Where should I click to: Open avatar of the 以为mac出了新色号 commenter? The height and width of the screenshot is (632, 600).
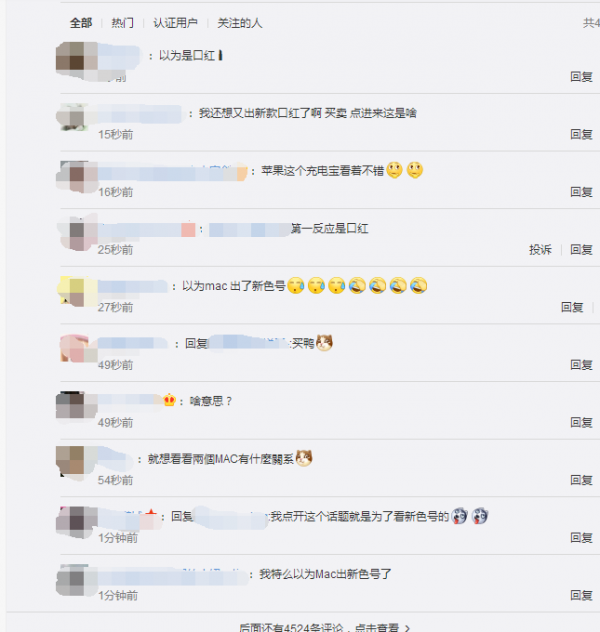point(77,292)
